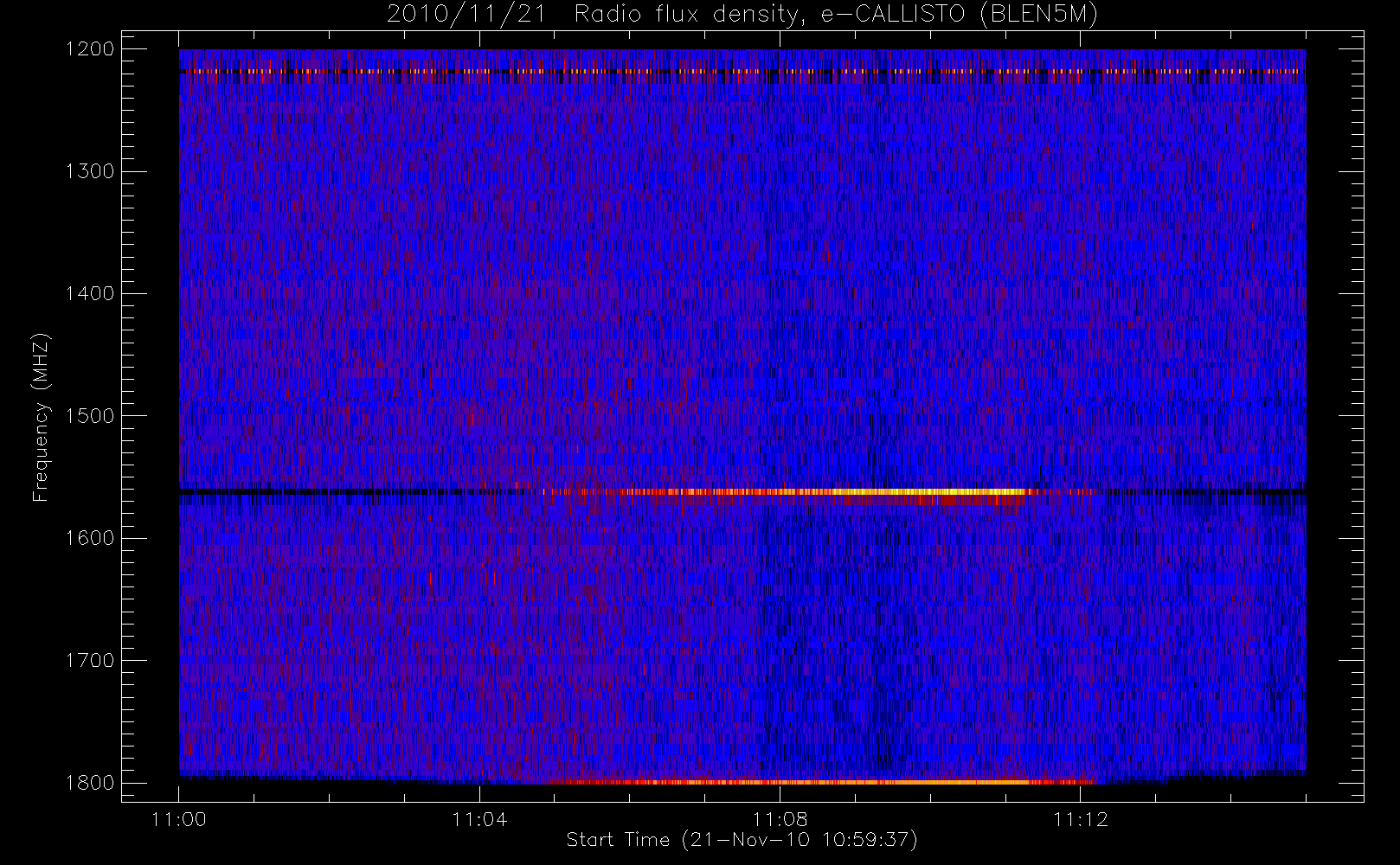Select the 1200 frequency tick label
Image resolution: width=1400 pixels, height=865 pixels.
(x=90, y=49)
